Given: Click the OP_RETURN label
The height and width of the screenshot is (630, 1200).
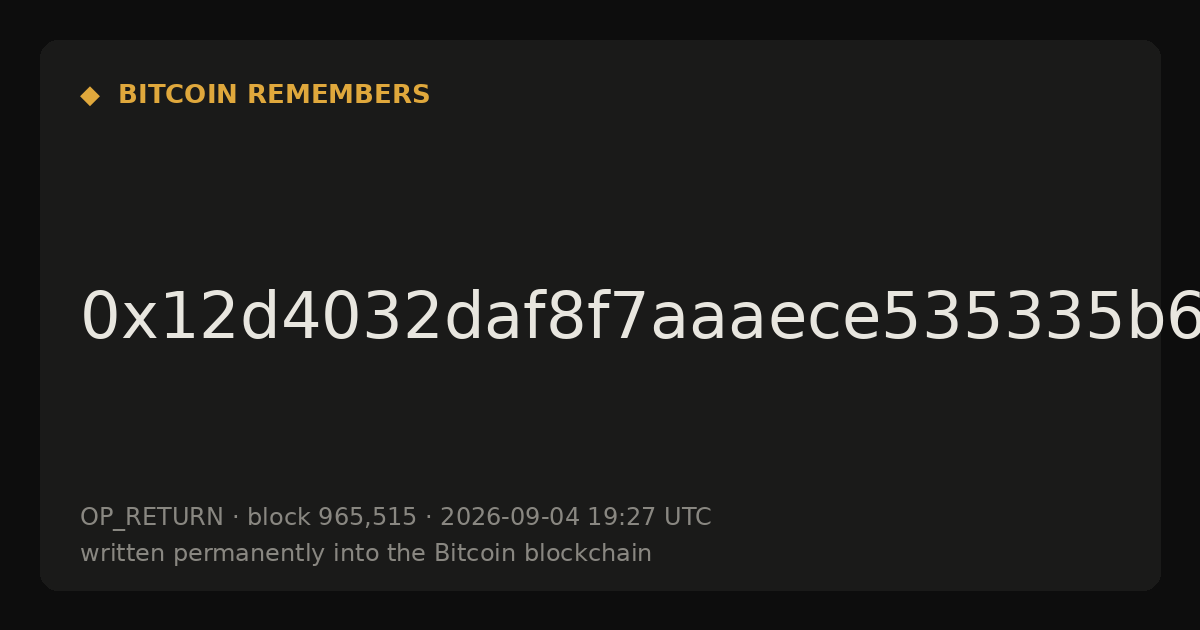Looking at the screenshot, I should pyautogui.click(x=152, y=518).
